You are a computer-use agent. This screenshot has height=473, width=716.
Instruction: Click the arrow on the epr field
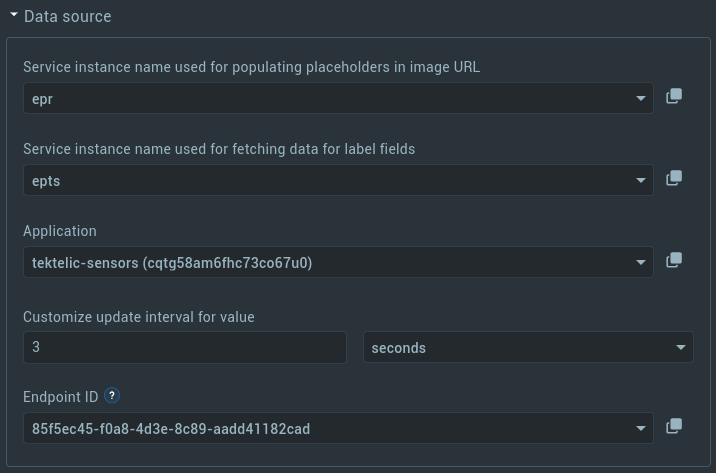(641, 99)
